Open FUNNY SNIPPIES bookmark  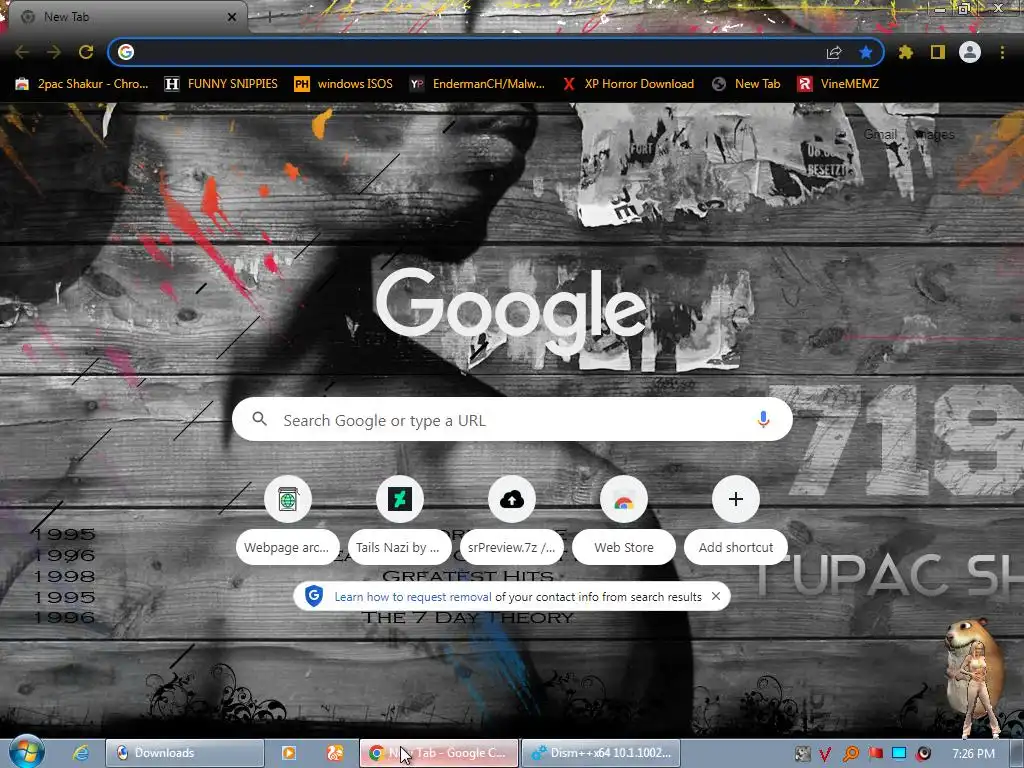221,84
